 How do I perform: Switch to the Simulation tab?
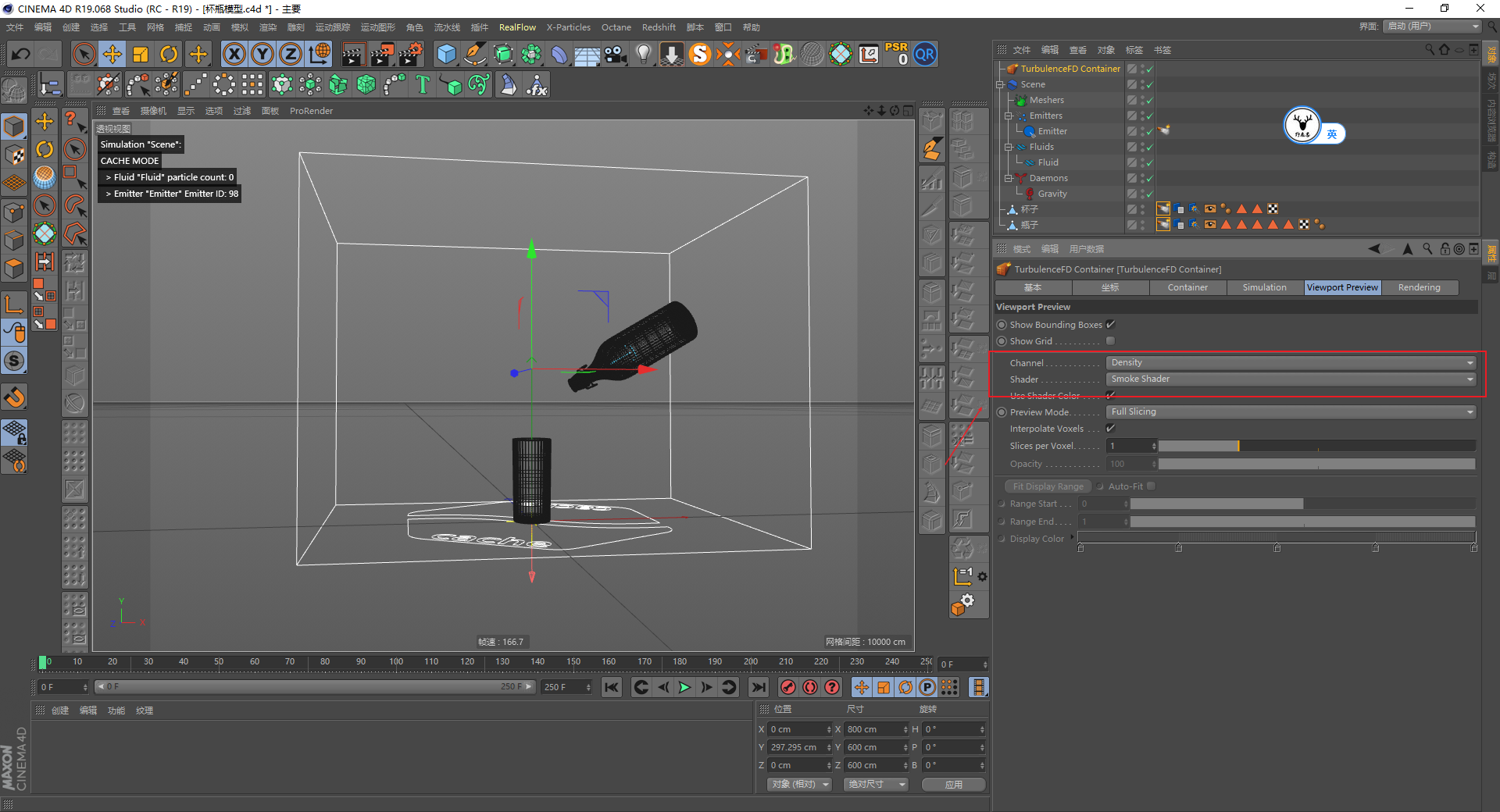pos(1264,287)
